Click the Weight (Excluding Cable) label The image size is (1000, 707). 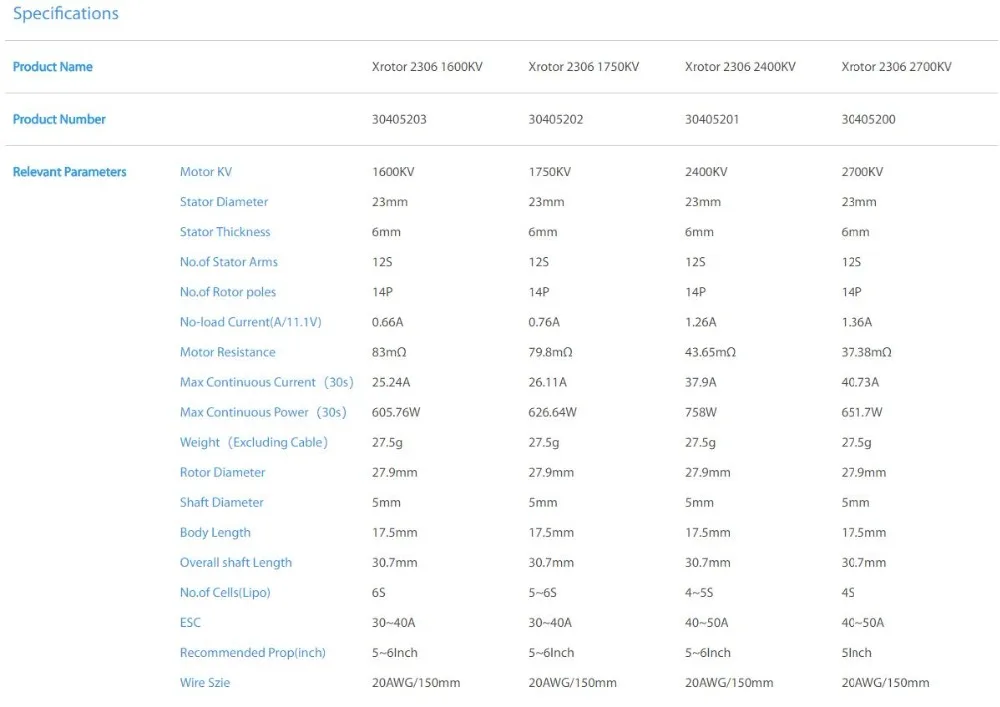[254, 442]
